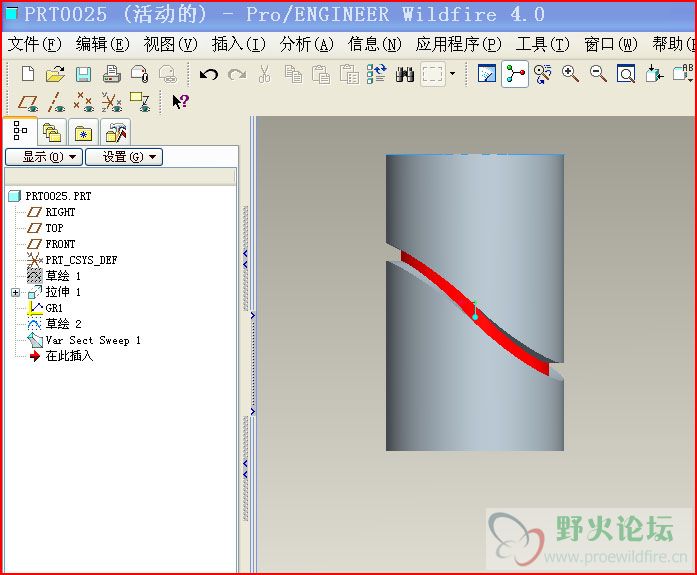This screenshot has width=697, height=575.
Task: Open the 显示(O) dropdown
Action: (x=44, y=157)
